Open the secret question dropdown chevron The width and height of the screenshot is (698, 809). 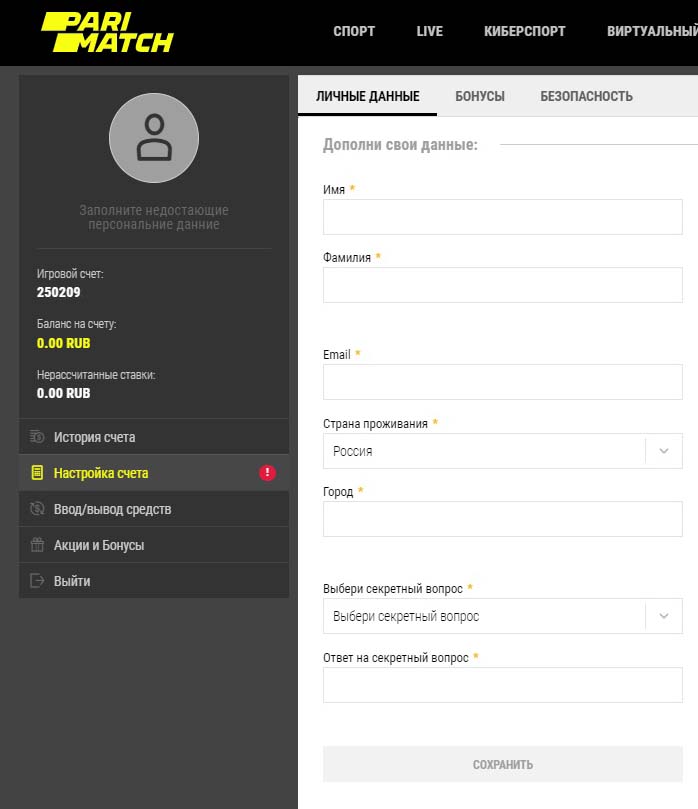[664, 616]
